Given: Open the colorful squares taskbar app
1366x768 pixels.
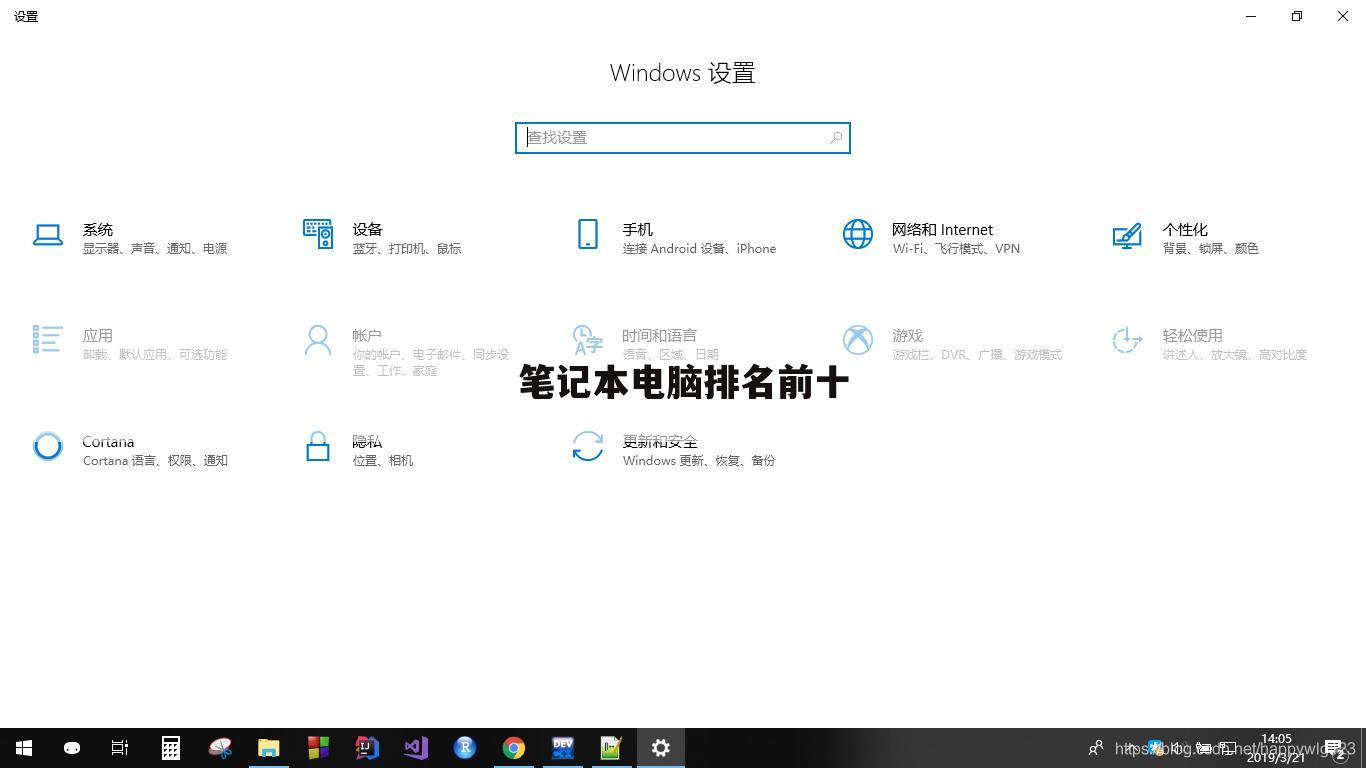Looking at the screenshot, I should [x=318, y=748].
